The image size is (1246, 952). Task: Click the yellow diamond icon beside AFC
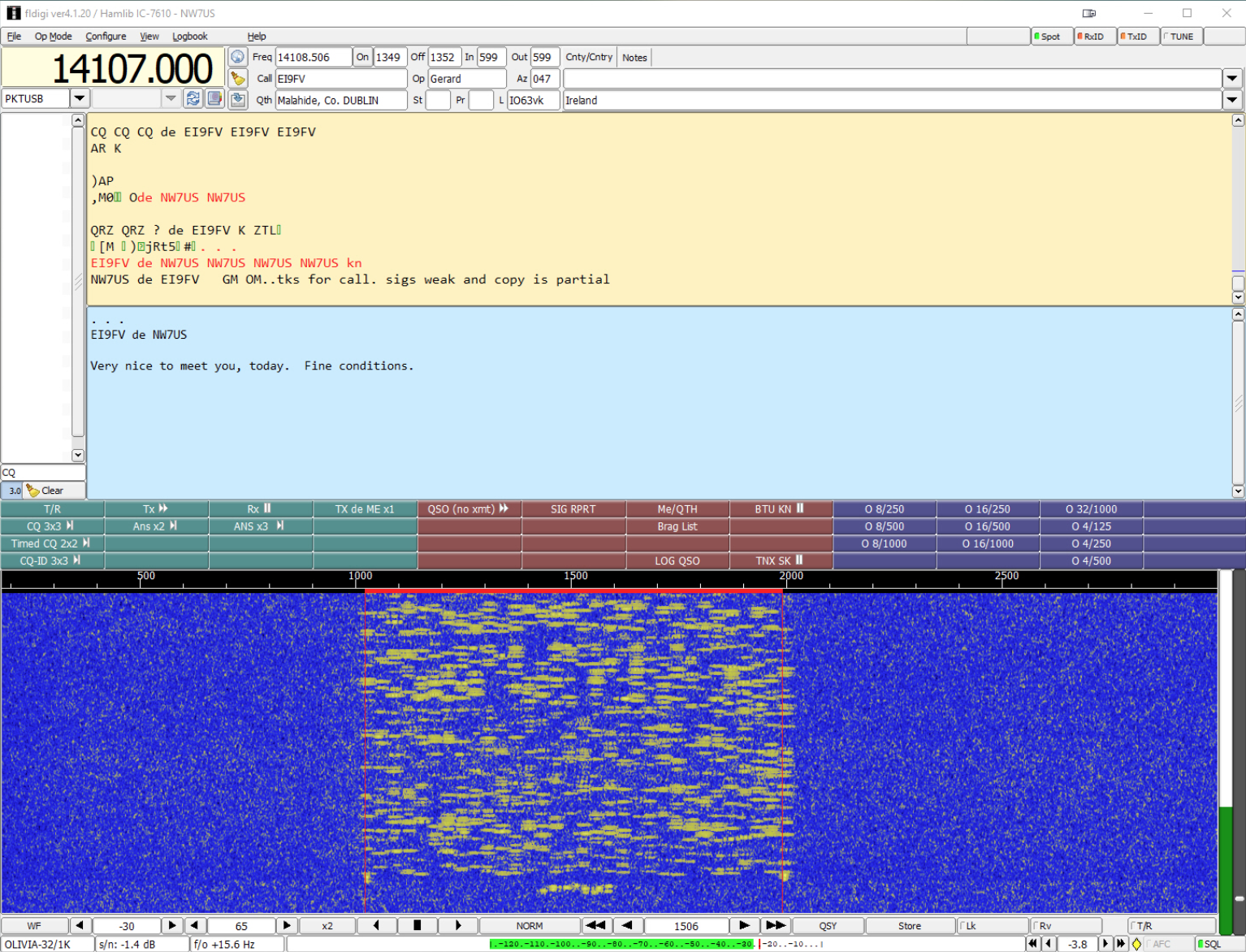tap(1136, 944)
